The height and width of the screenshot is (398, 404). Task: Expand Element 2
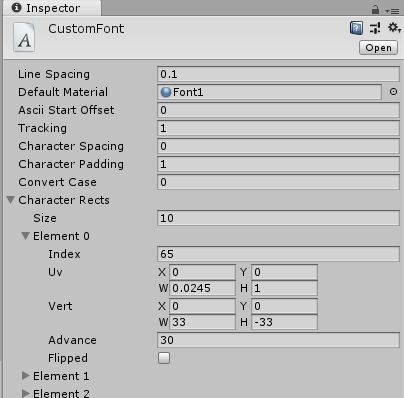point(25,393)
